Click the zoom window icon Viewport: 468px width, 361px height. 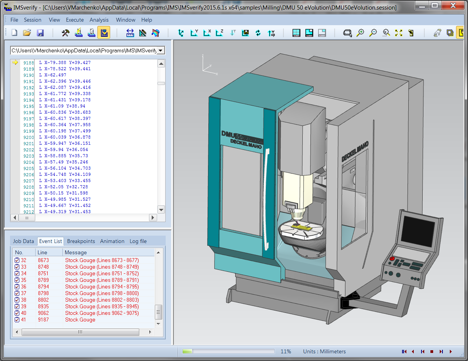[x=347, y=33]
